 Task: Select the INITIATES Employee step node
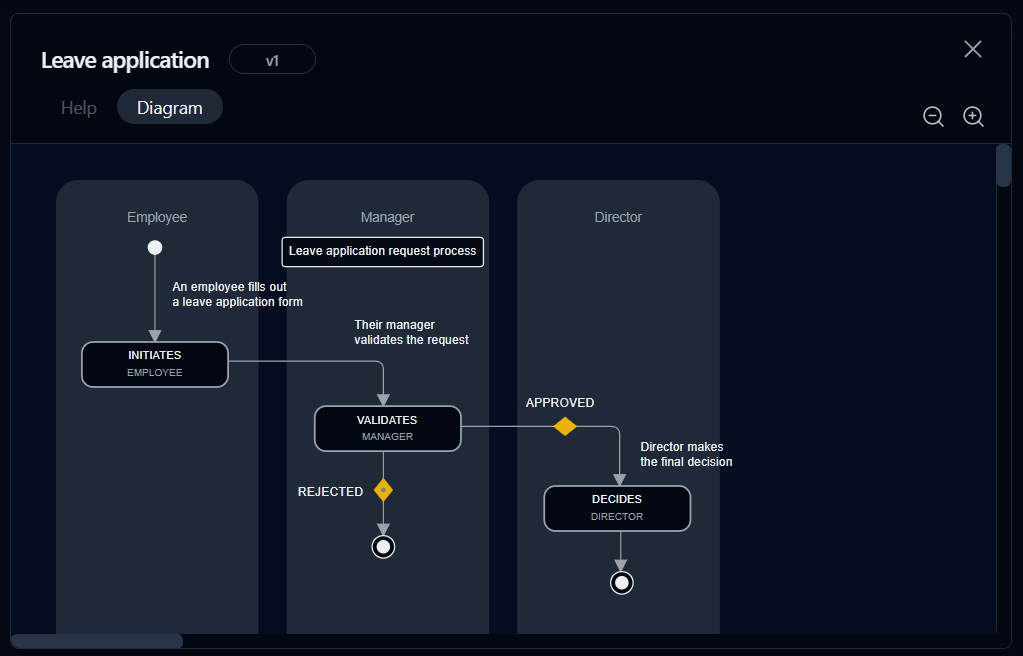(x=155, y=364)
